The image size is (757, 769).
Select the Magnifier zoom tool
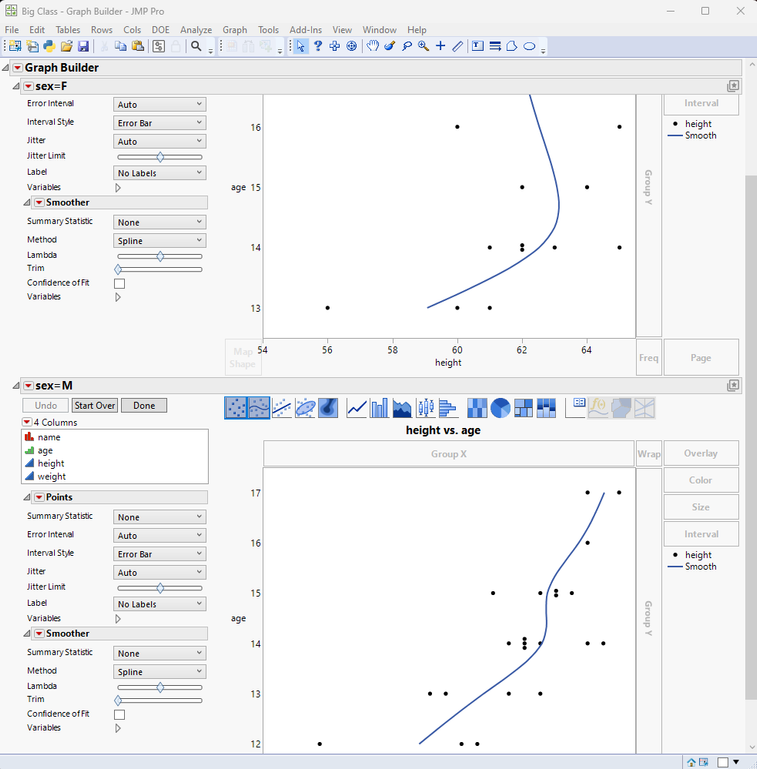[424, 46]
